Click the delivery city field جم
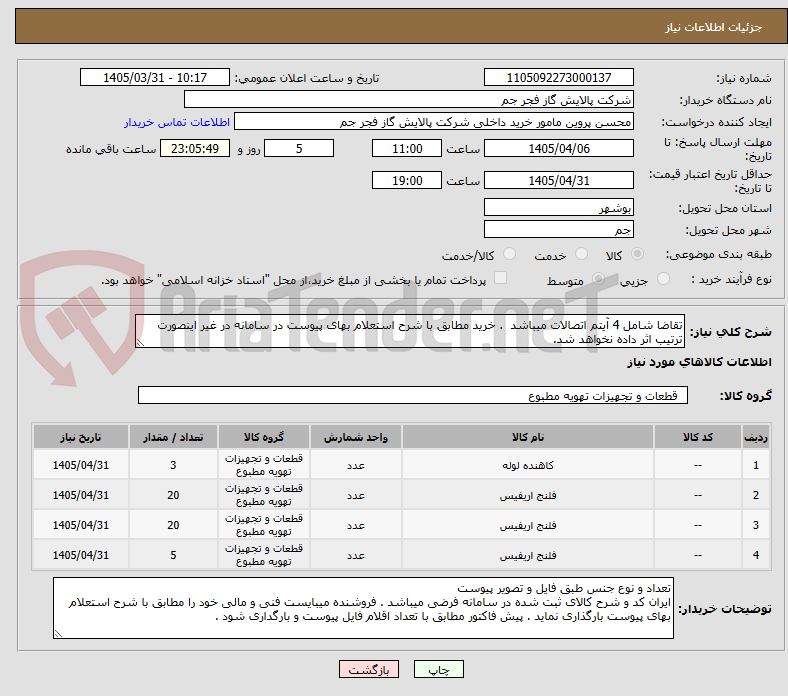Screen dimensions: 788x696 coord(558,230)
